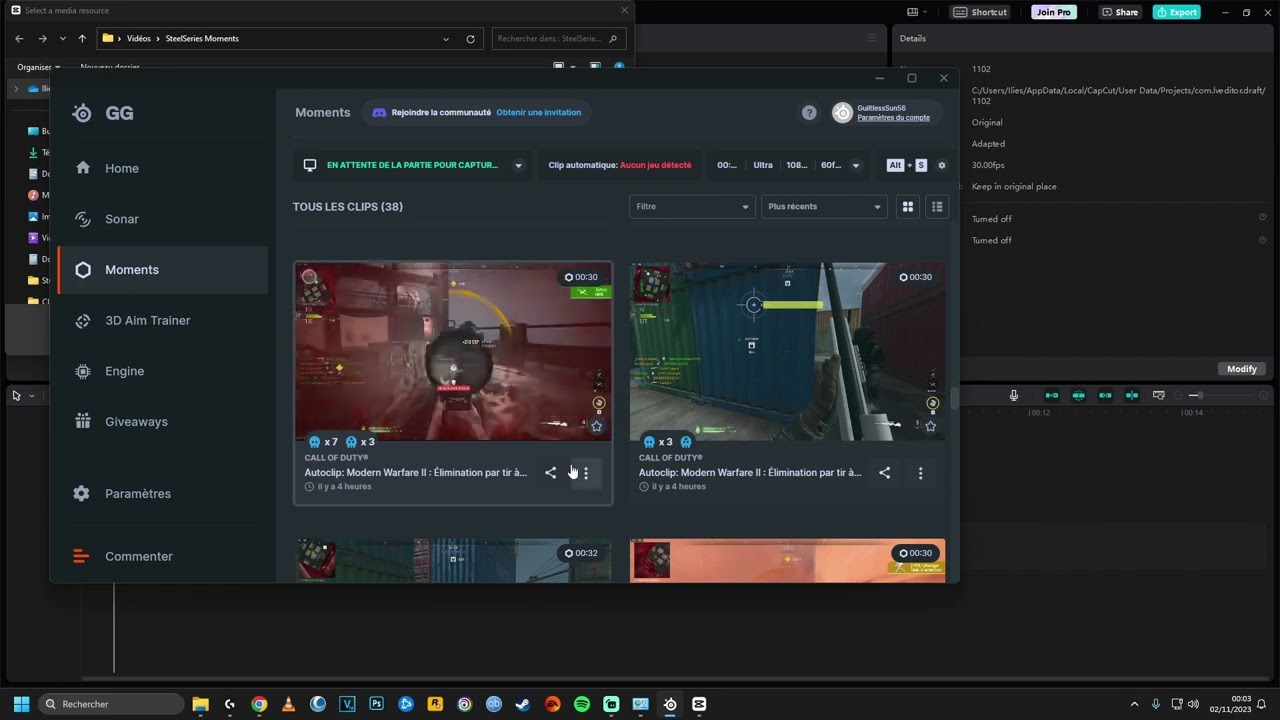
Task: Expand the capture status dropdown arrow
Action: pos(518,166)
